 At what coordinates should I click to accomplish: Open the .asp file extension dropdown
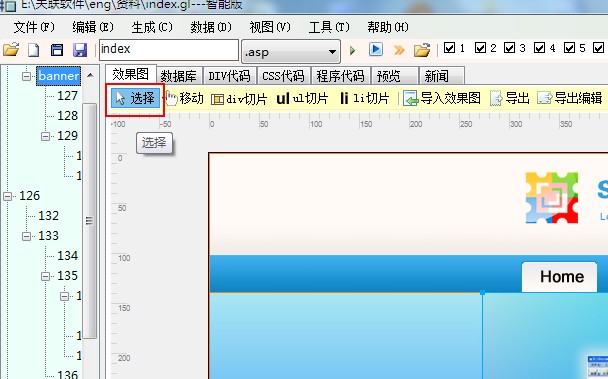pos(291,52)
